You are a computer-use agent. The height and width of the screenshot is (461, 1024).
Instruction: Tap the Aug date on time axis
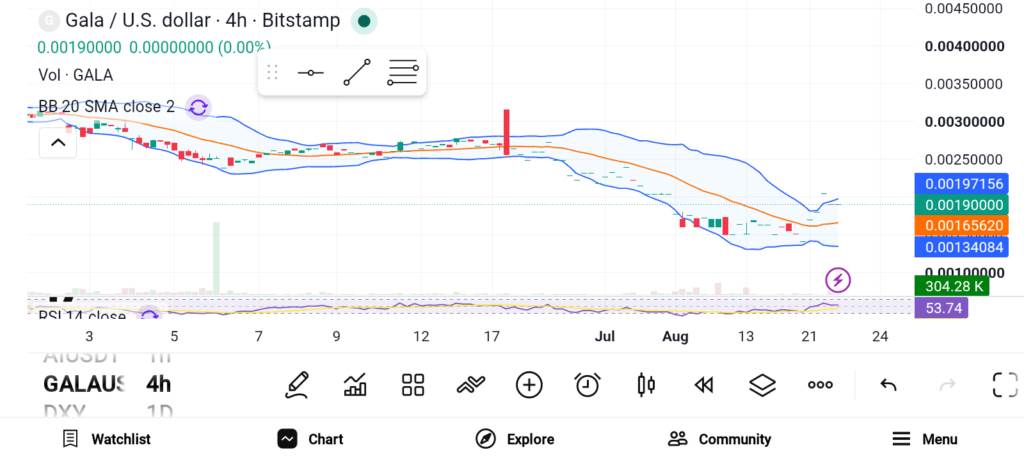(675, 337)
